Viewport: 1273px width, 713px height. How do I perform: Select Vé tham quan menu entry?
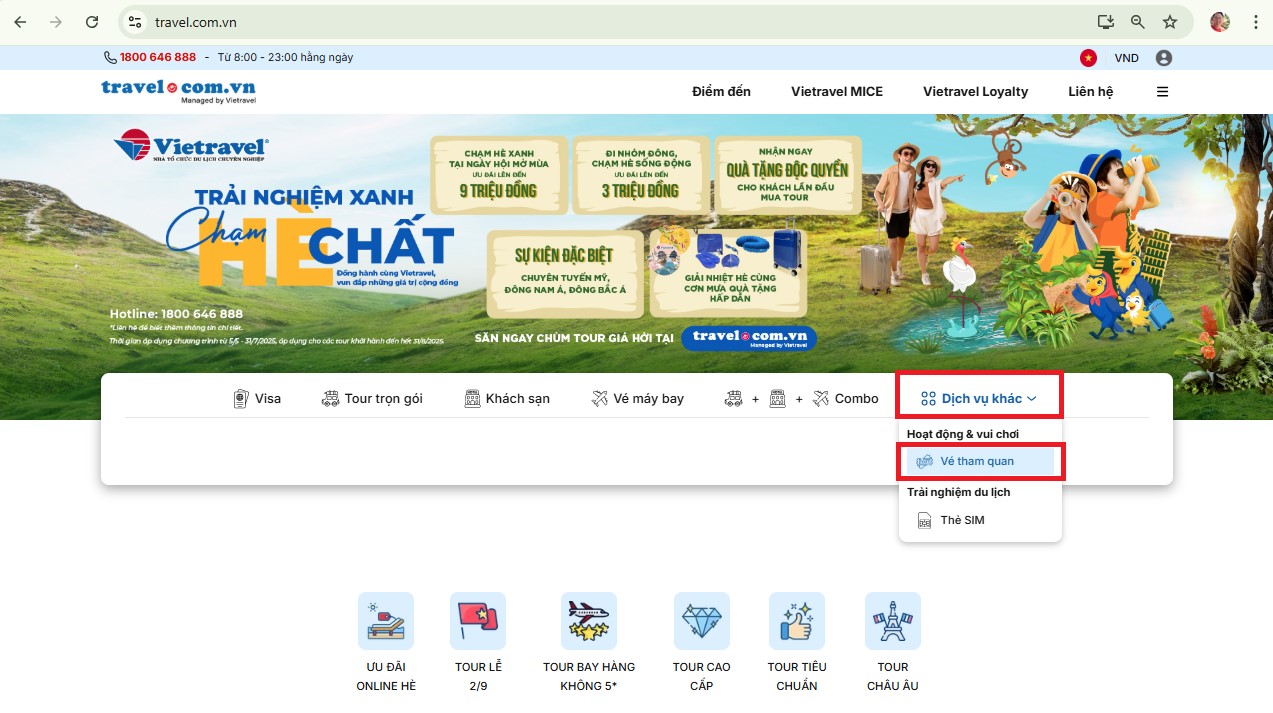coord(980,461)
